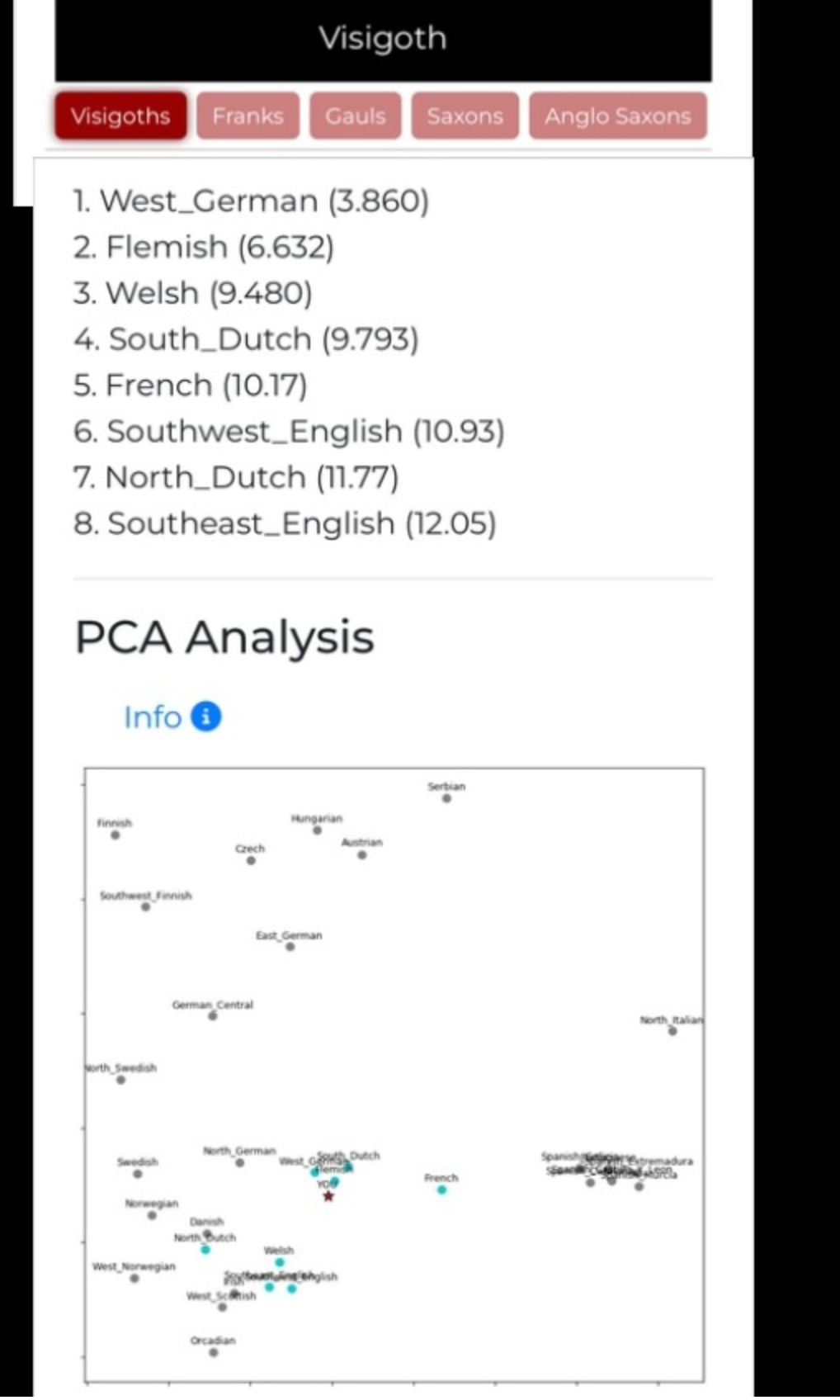Switch to the Franks tab

[248, 116]
